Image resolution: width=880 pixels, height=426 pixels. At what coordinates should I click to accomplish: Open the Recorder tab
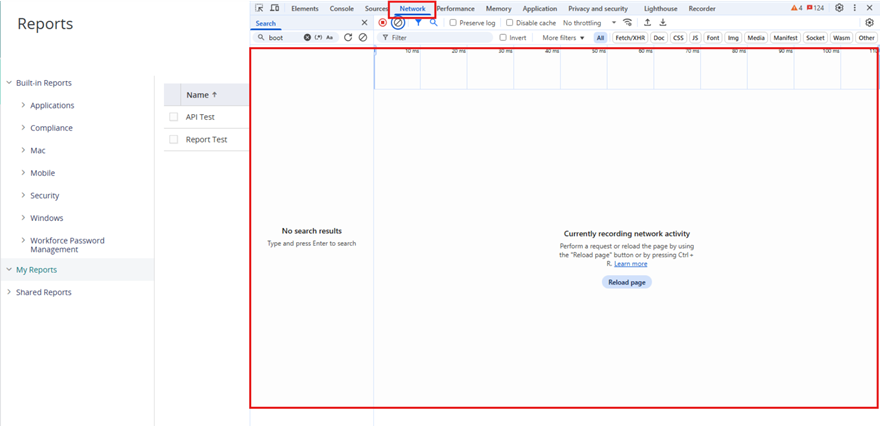click(702, 8)
